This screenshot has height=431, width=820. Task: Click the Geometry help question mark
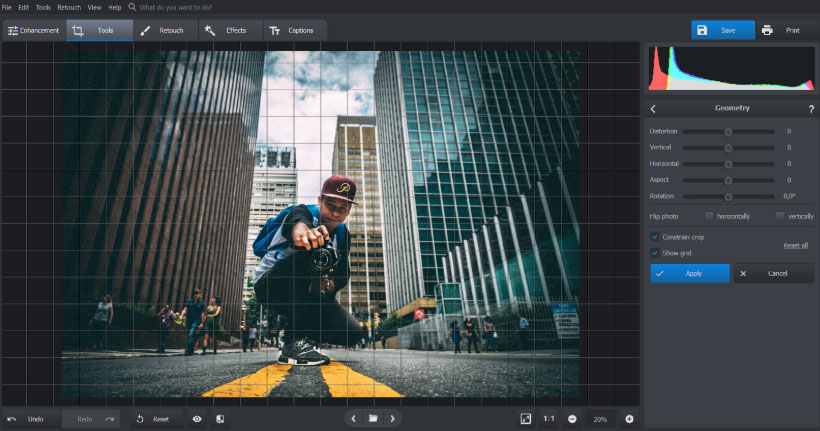tap(810, 108)
